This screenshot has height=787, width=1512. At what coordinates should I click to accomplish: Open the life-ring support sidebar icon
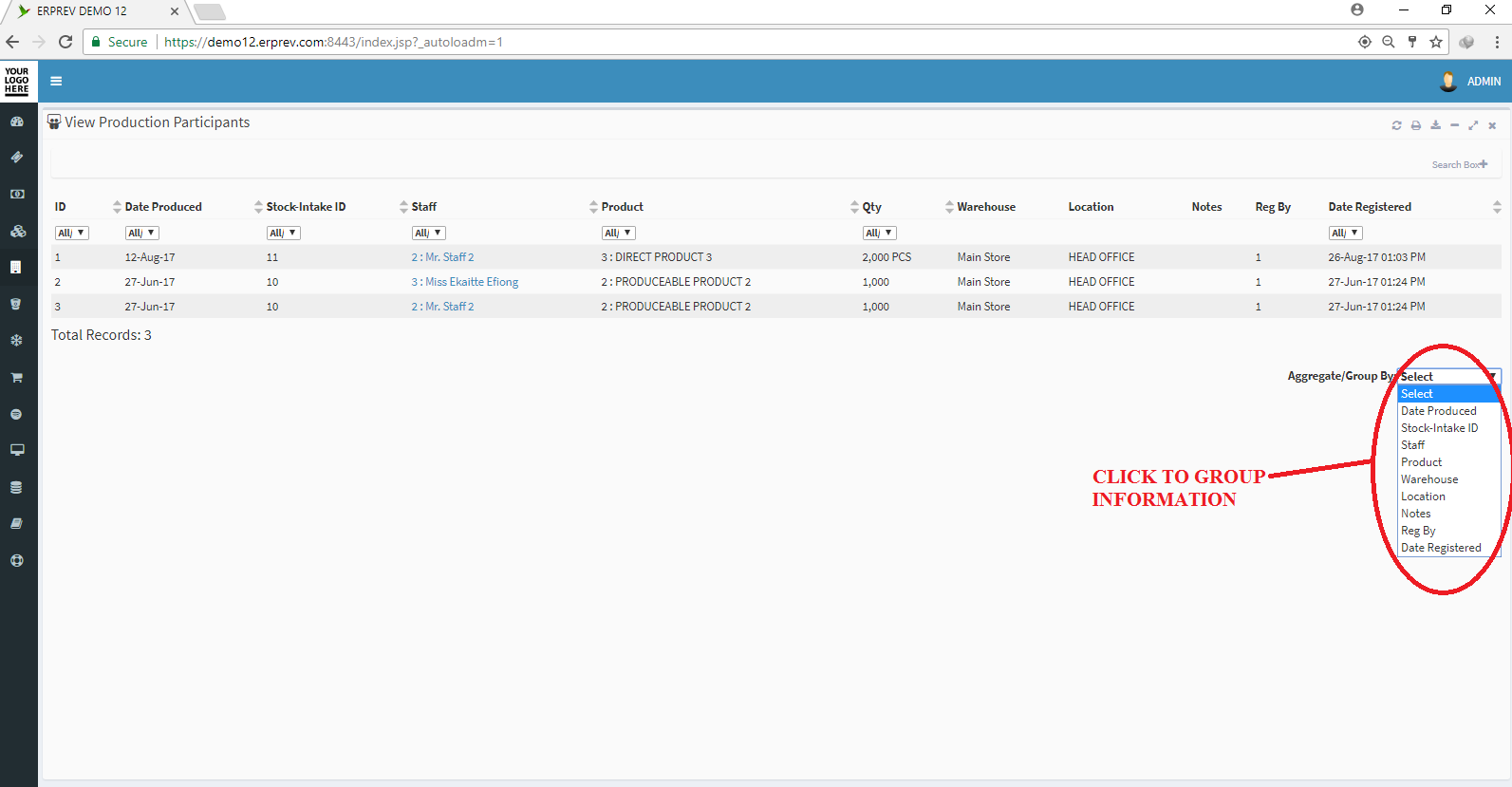point(16,561)
